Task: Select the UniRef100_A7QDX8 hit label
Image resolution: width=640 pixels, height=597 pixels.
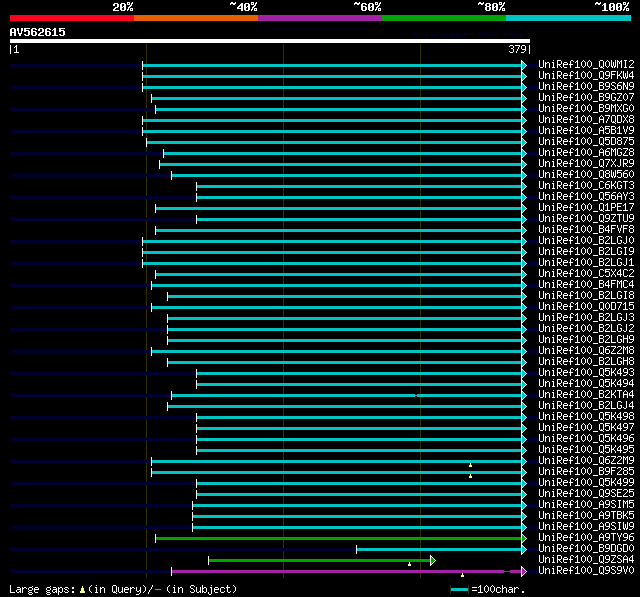Action: (x=586, y=120)
